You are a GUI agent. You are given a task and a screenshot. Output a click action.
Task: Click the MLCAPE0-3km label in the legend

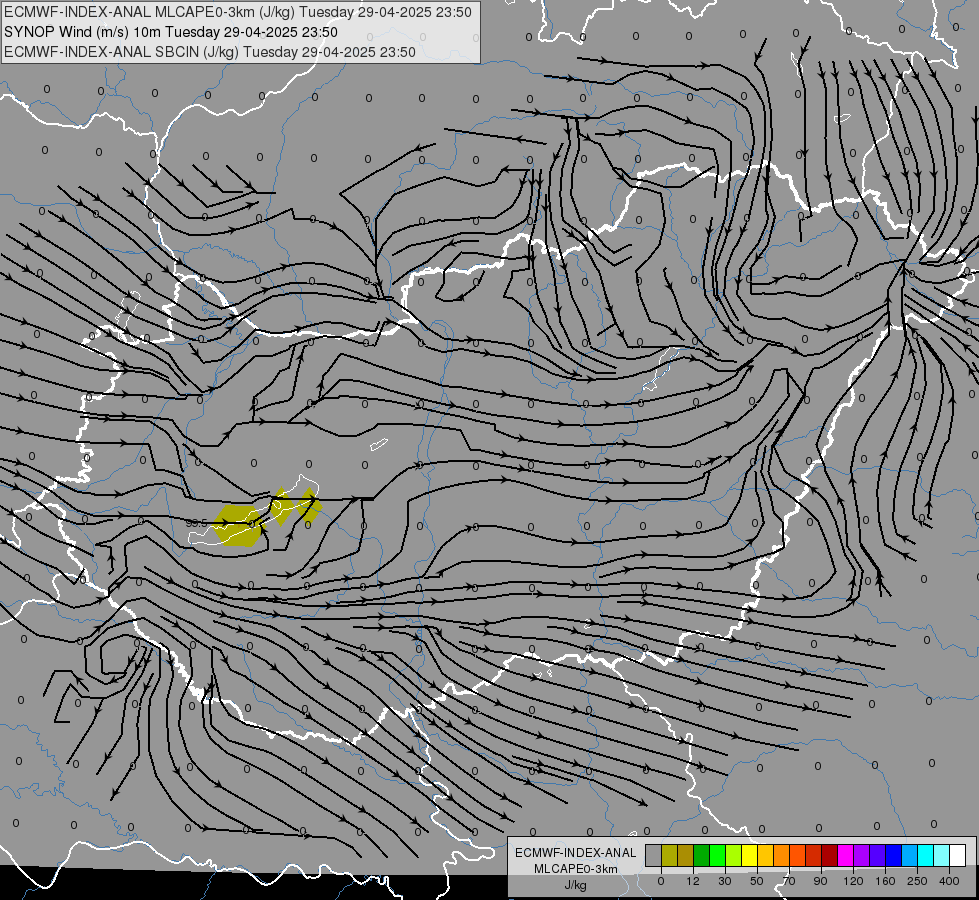click(x=575, y=869)
